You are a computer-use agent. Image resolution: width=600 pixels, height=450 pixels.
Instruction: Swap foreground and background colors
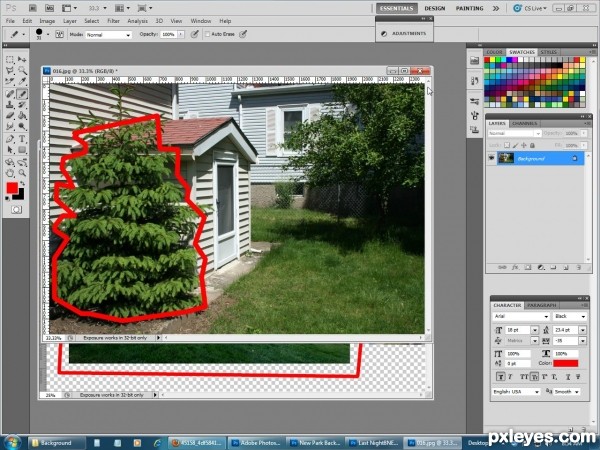click(x=22, y=184)
